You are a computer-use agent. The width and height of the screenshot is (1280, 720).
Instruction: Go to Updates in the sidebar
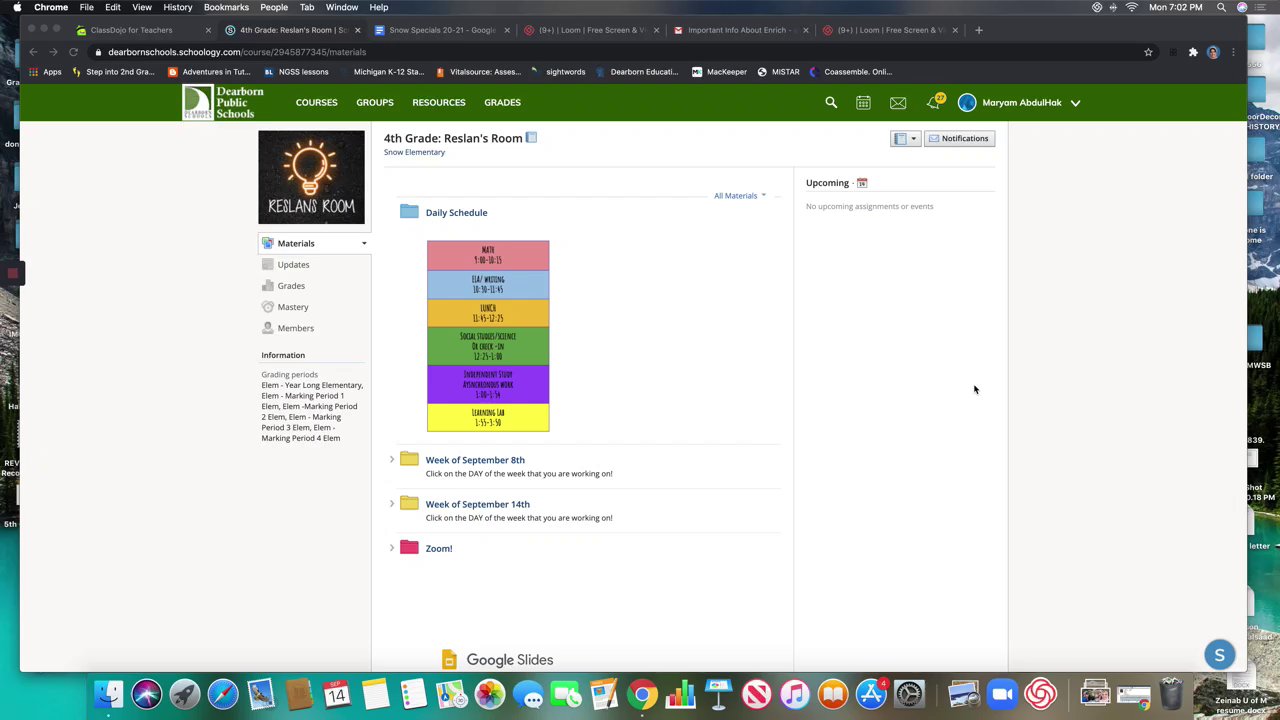tap(293, 265)
